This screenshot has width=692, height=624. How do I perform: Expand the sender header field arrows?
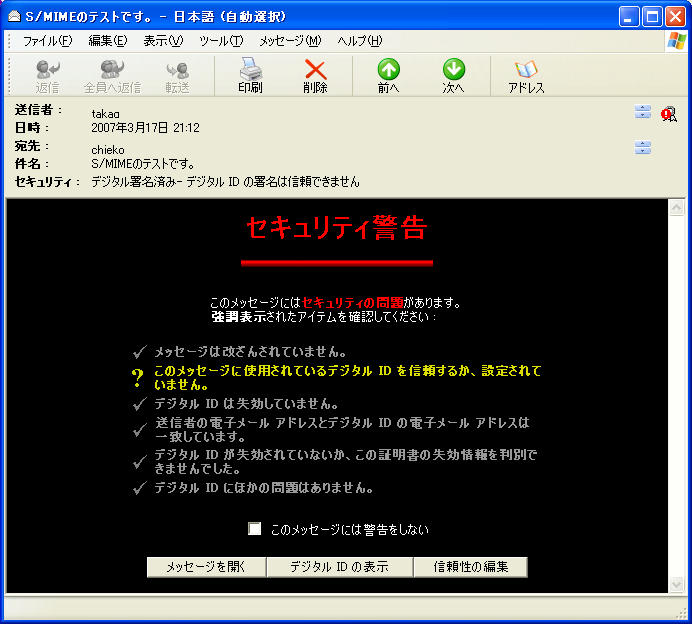pyautogui.click(x=643, y=112)
